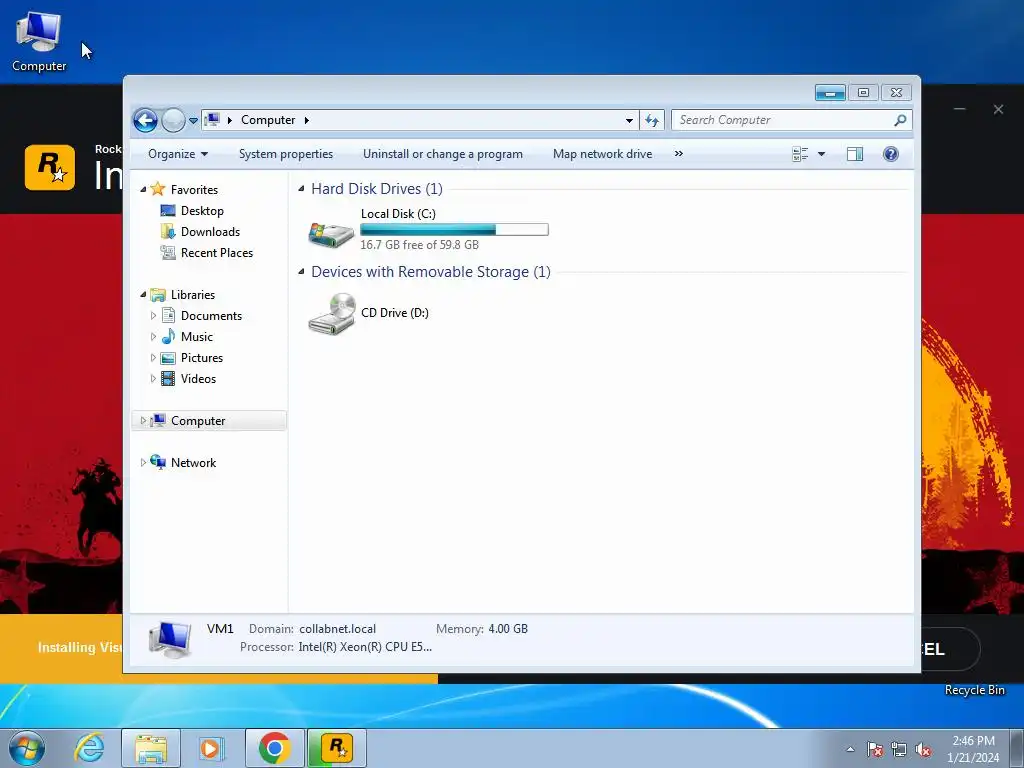Collapse the Libraries section triangle
Viewport: 1024px width, 768px height.
pos(144,295)
